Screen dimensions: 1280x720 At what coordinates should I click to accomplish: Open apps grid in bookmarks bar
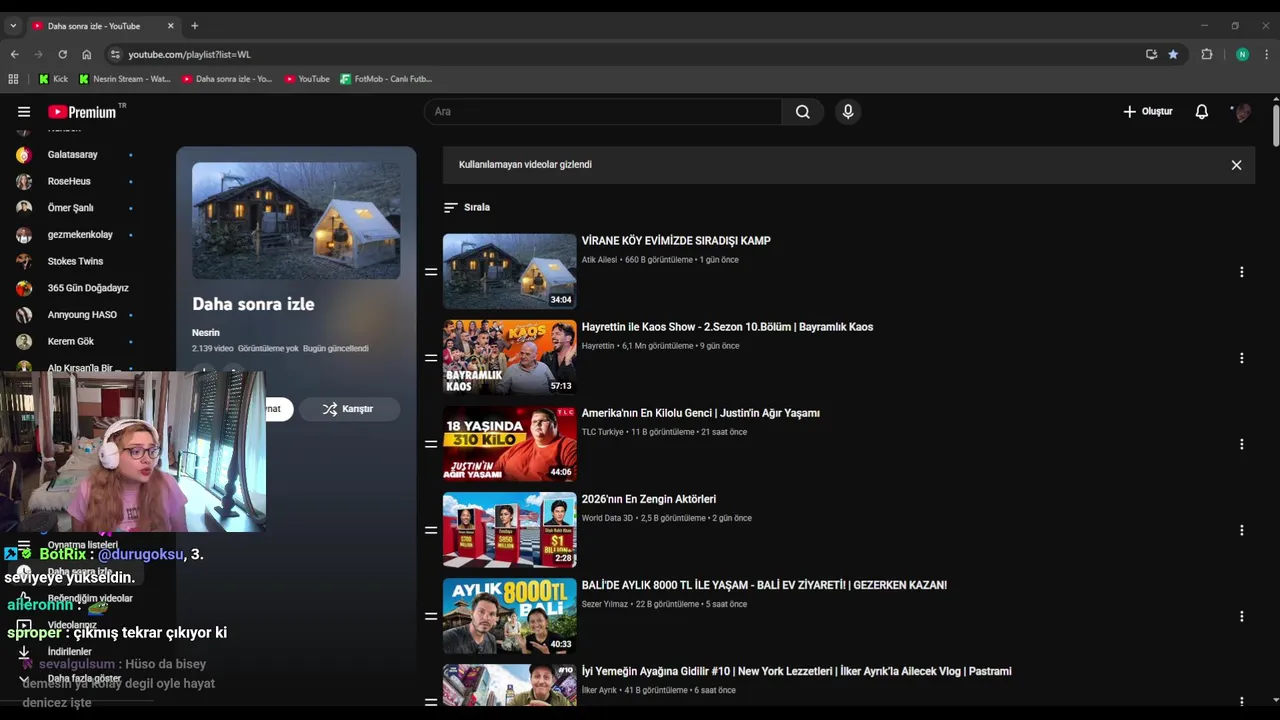pyautogui.click(x=13, y=79)
